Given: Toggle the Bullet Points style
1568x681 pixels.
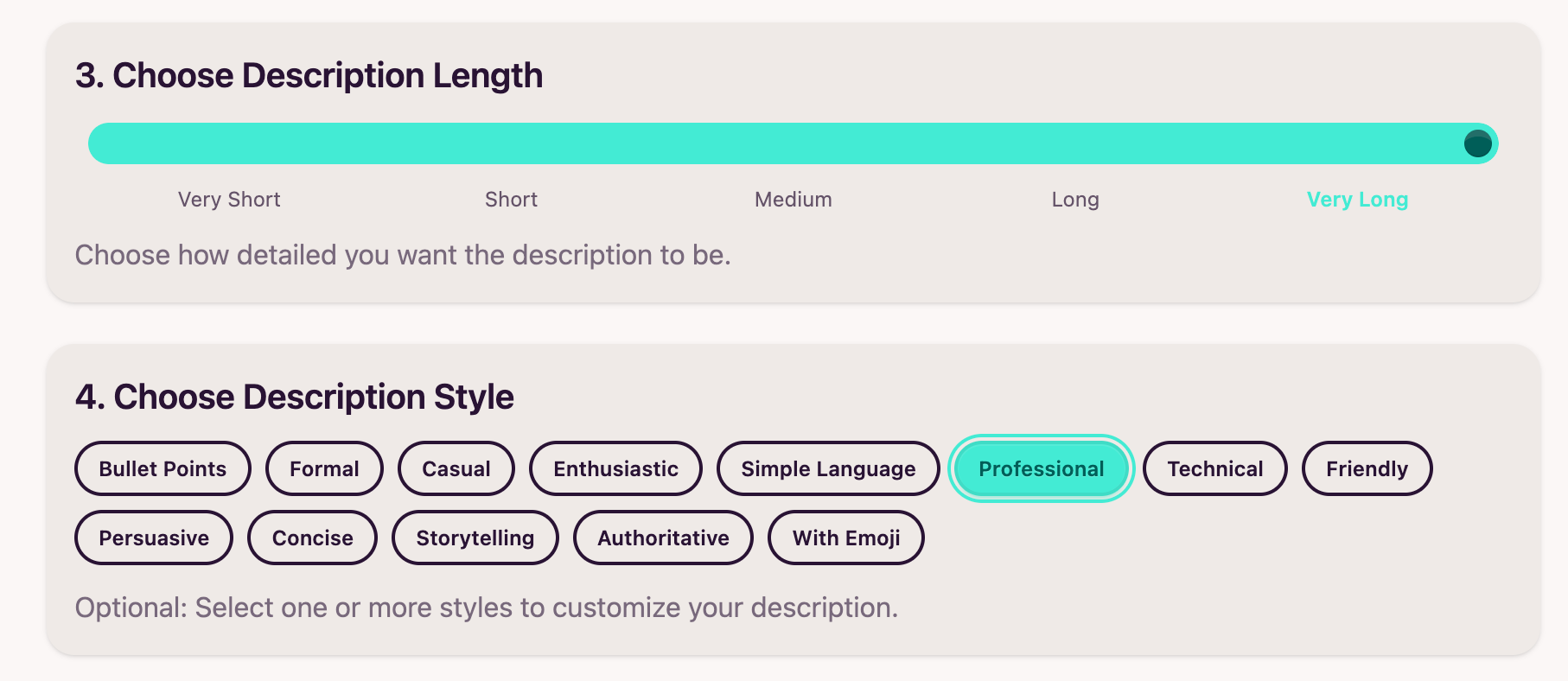Looking at the screenshot, I should pos(162,468).
